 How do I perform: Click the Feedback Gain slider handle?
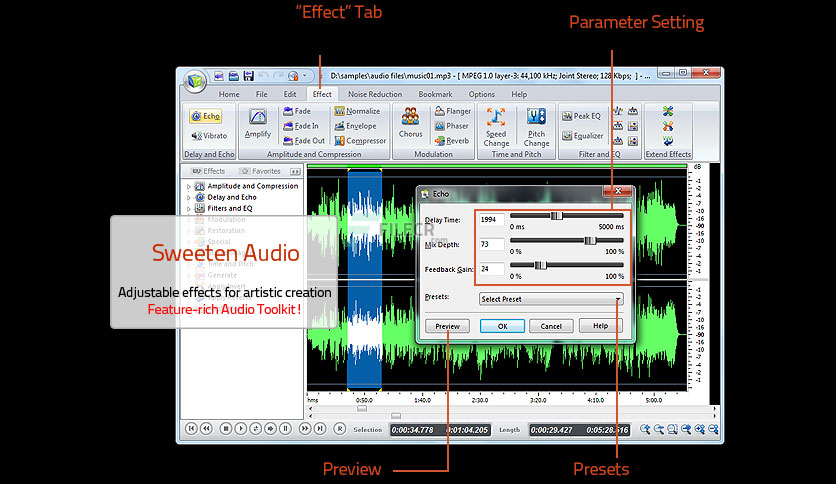540,265
